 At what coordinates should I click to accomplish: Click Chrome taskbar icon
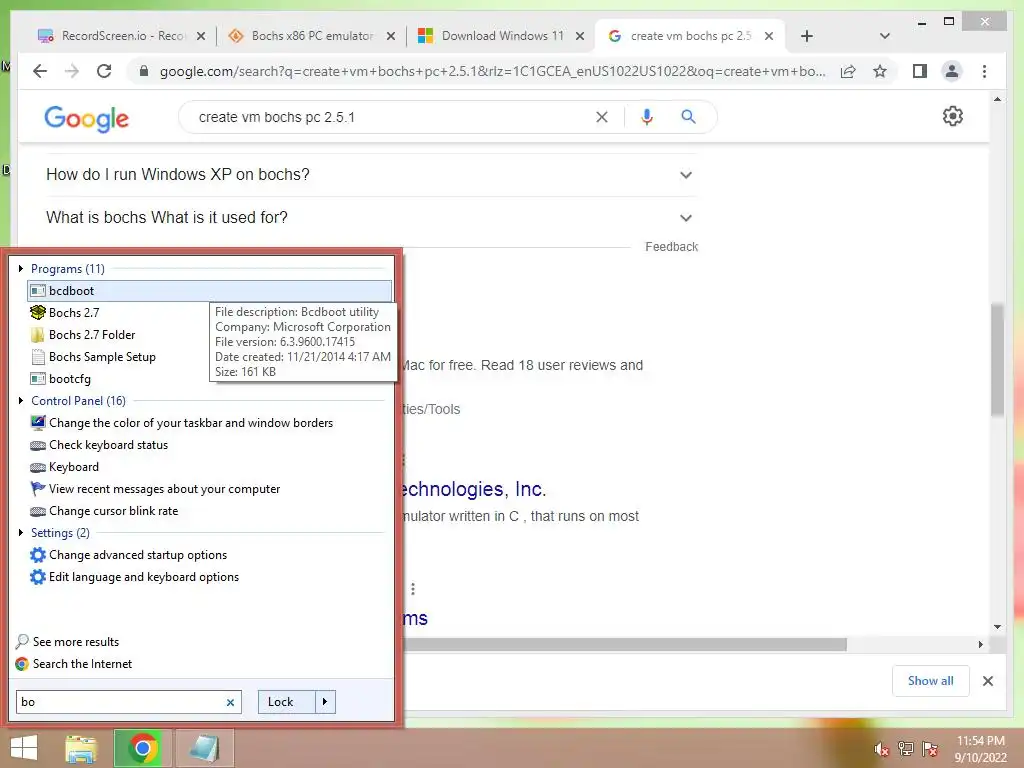click(142, 749)
